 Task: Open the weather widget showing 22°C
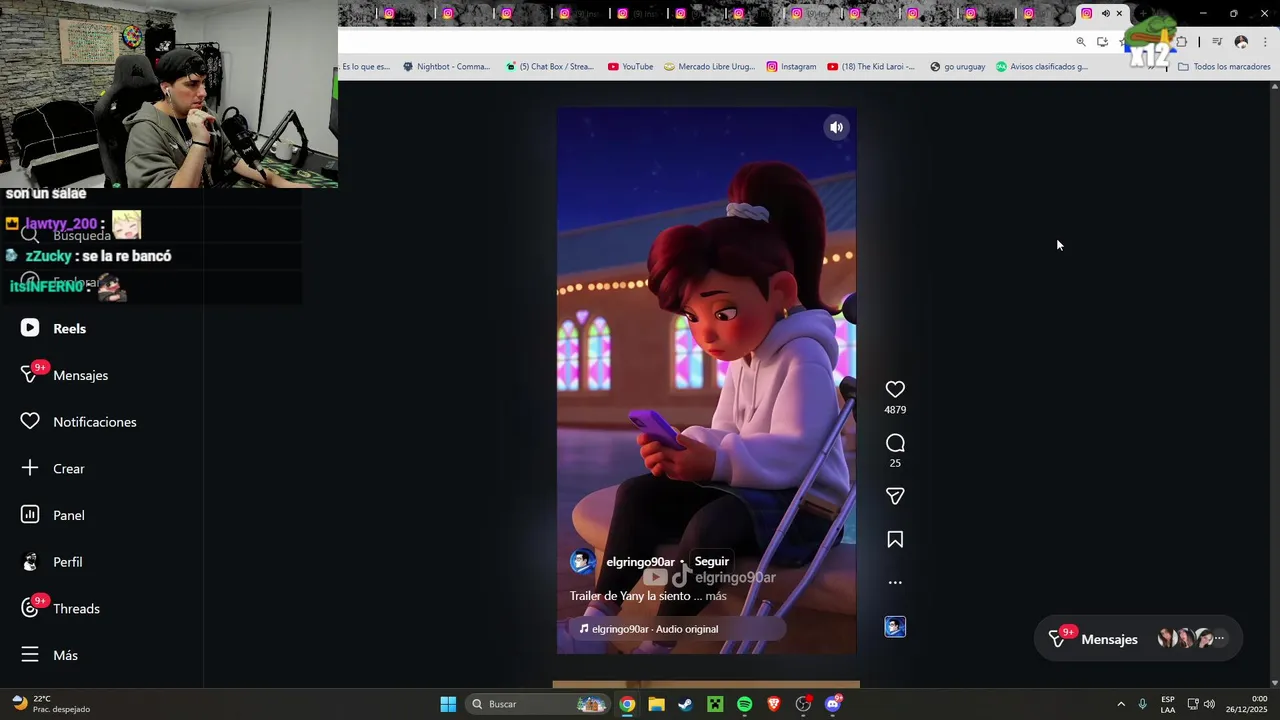[50, 704]
